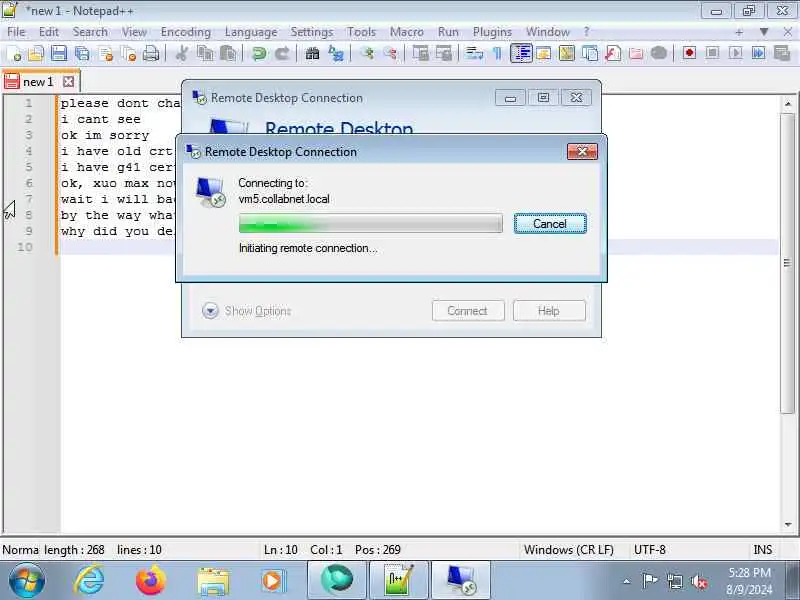The image size is (800, 600).
Task: Cancel the remote desktop connection attempt
Action: (x=550, y=224)
